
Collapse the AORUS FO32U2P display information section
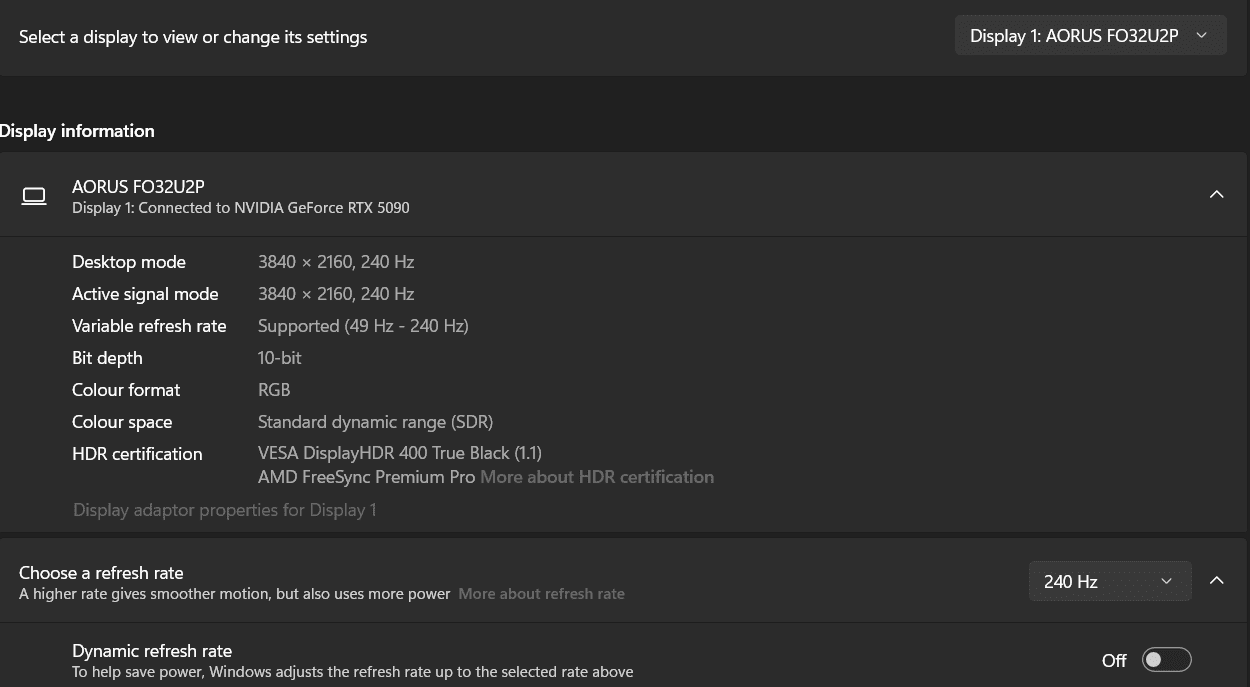[x=1216, y=194]
